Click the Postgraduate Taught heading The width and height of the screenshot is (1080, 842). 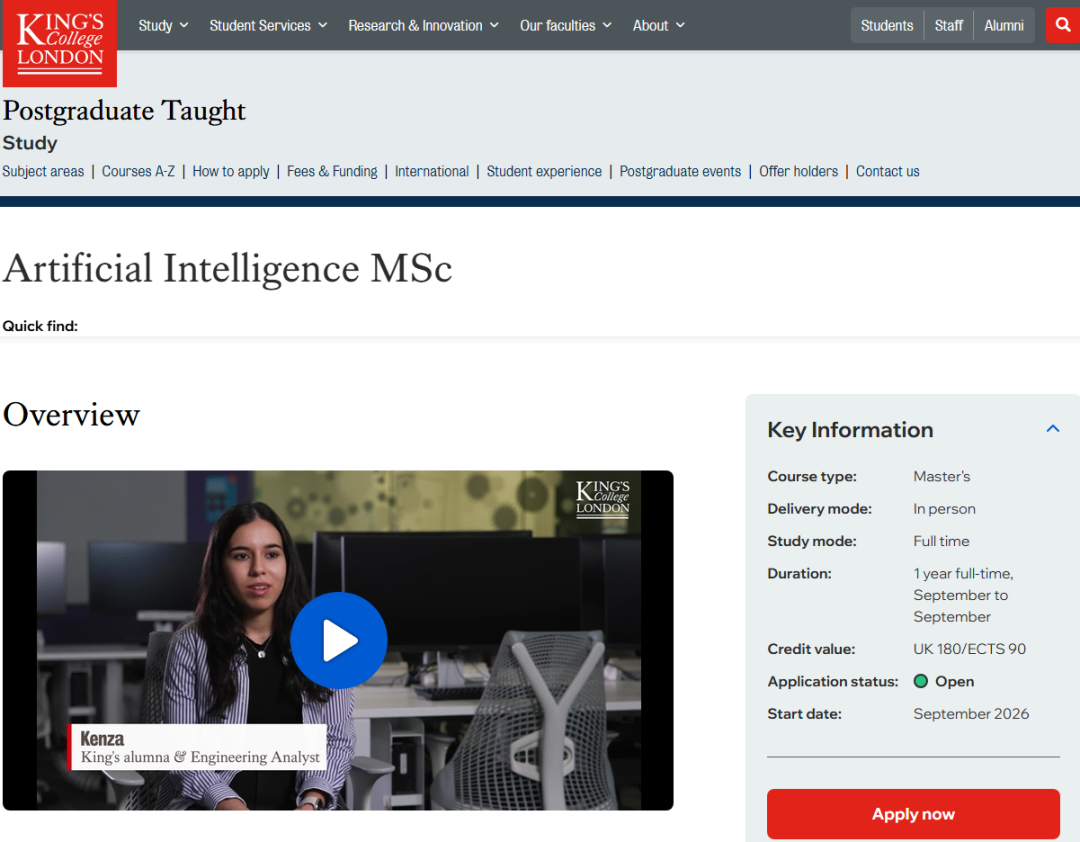[124, 110]
